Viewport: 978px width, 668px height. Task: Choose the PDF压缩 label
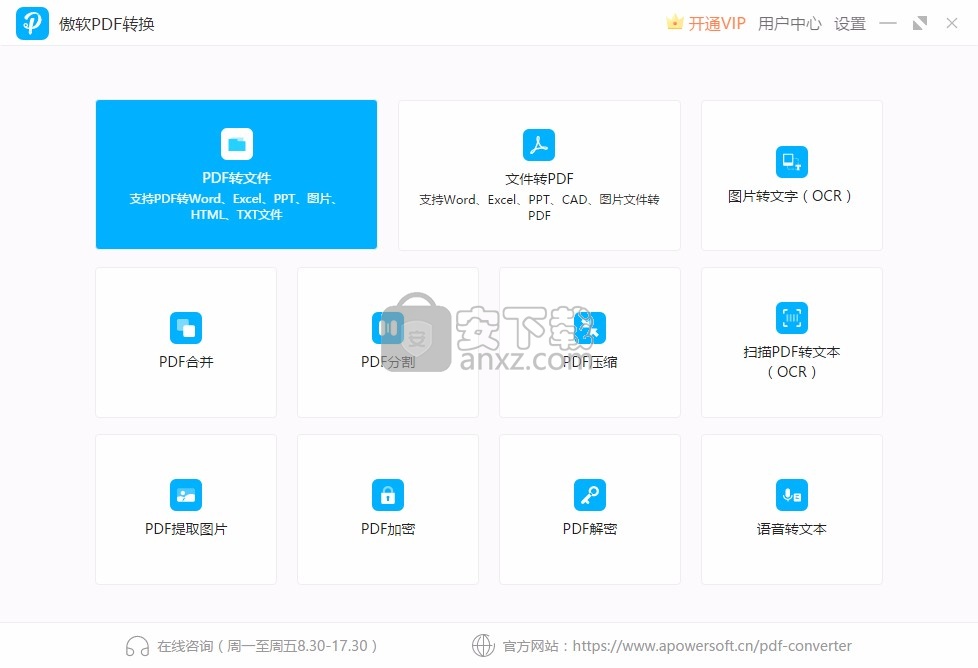590,362
